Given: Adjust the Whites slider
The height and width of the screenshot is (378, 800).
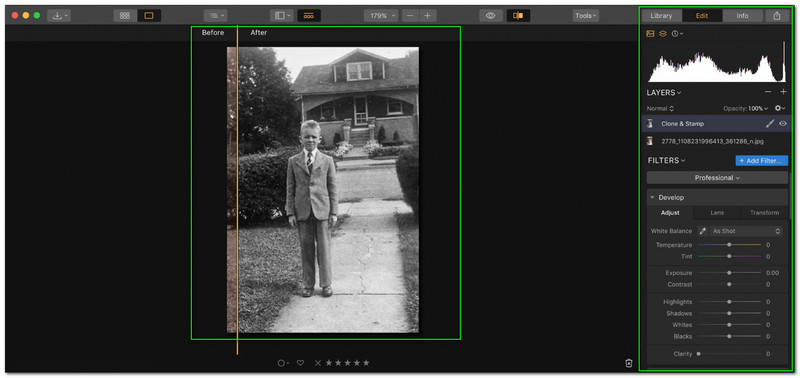Looking at the screenshot, I should coord(729,325).
